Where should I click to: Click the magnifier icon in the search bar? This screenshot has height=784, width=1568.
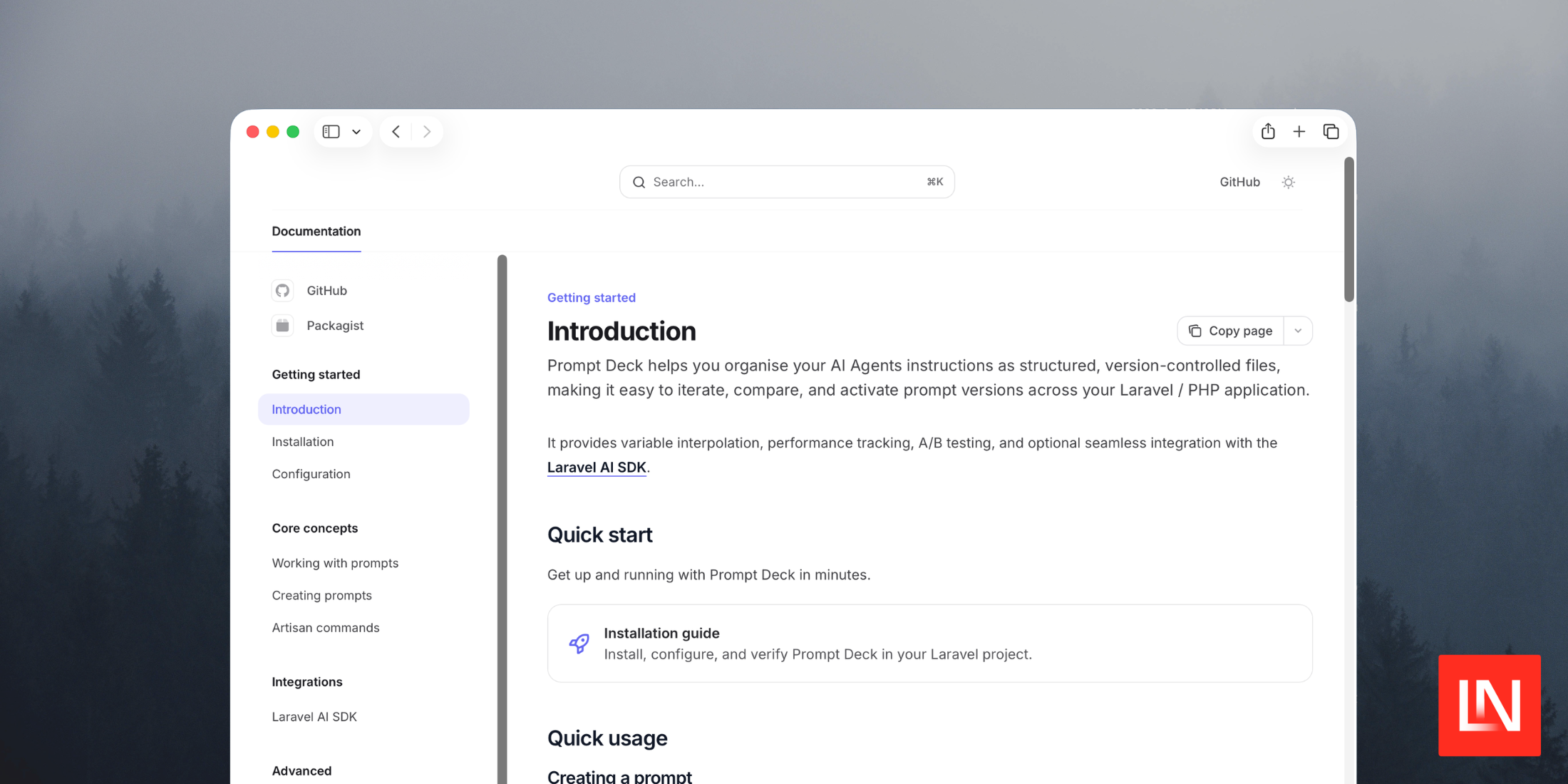point(639,182)
